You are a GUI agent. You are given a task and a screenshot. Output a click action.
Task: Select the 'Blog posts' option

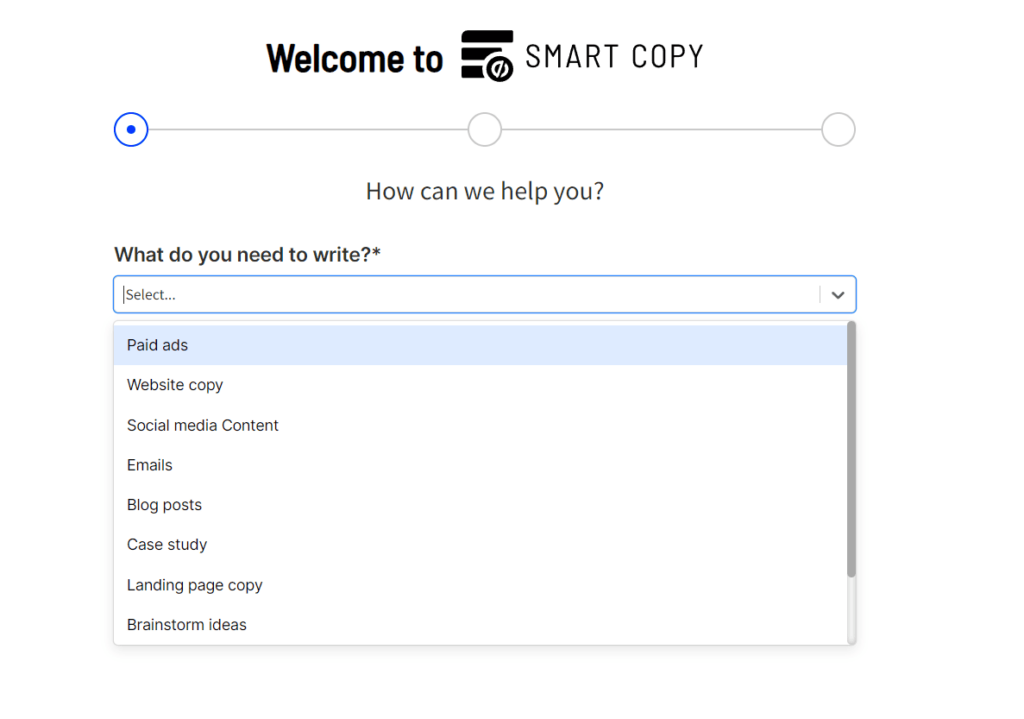[480, 505]
